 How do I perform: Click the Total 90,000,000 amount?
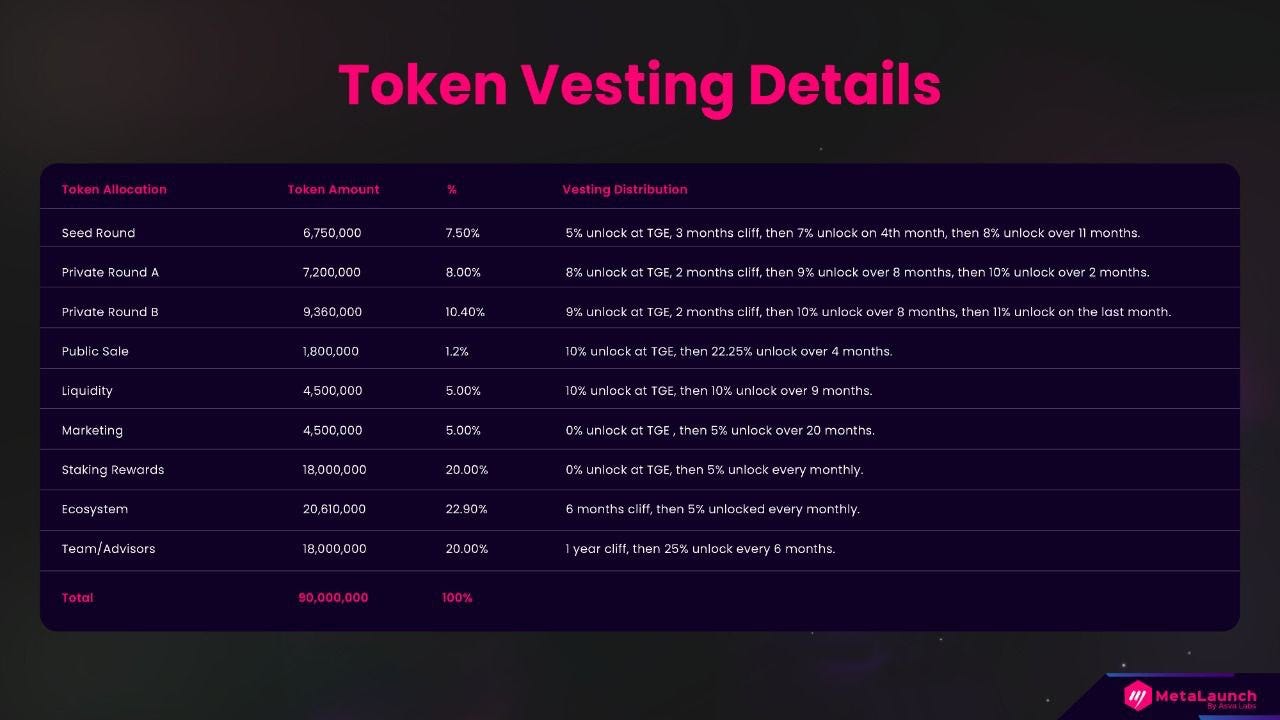(x=333, y=597)
